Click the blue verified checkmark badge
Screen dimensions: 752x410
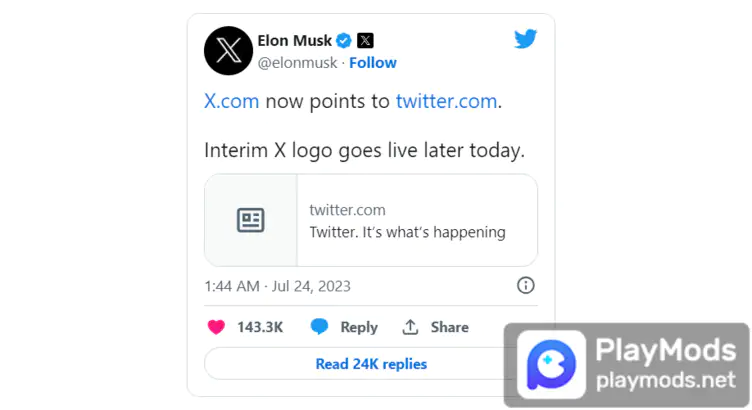pyautogui.click(x=344, y=41)
